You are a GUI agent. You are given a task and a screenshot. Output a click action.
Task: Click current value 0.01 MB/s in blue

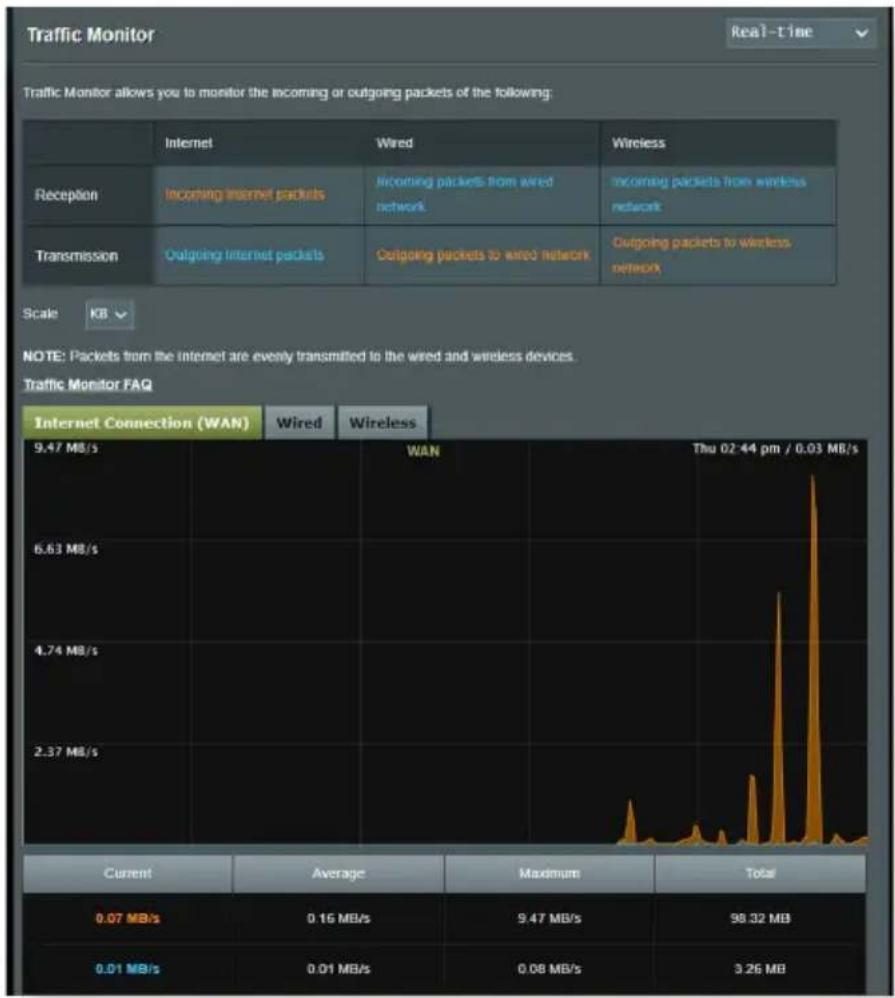tap(127, 969)
